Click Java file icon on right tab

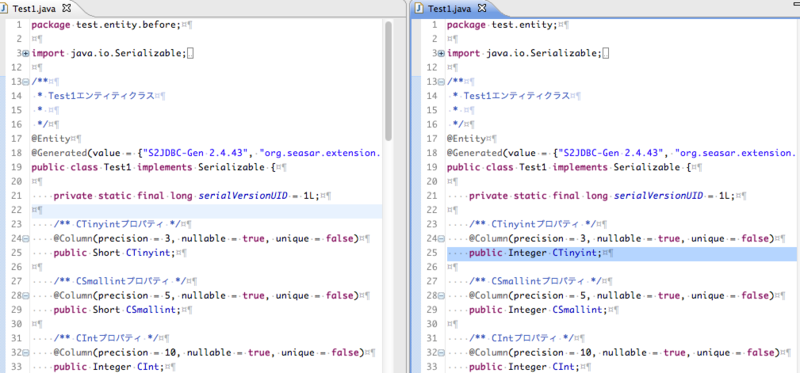419,9
